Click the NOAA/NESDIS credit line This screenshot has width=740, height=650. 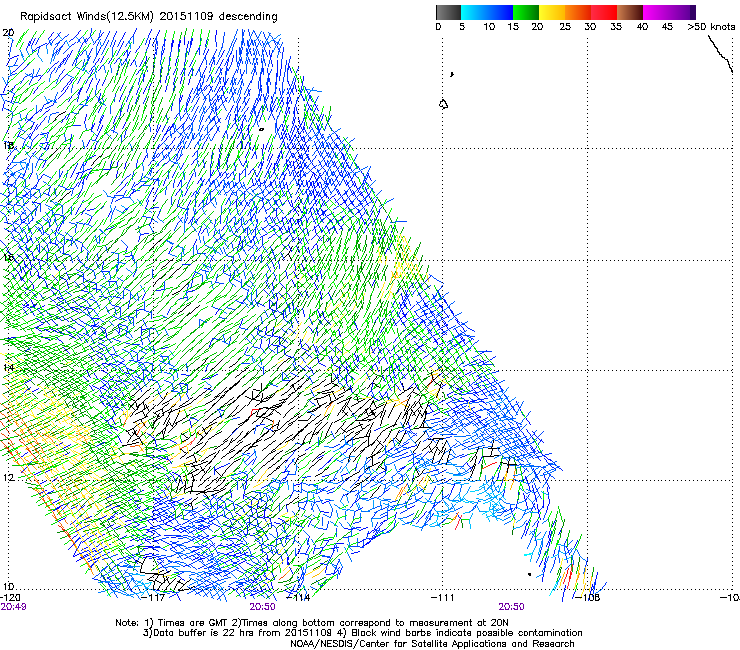point(432,644)
